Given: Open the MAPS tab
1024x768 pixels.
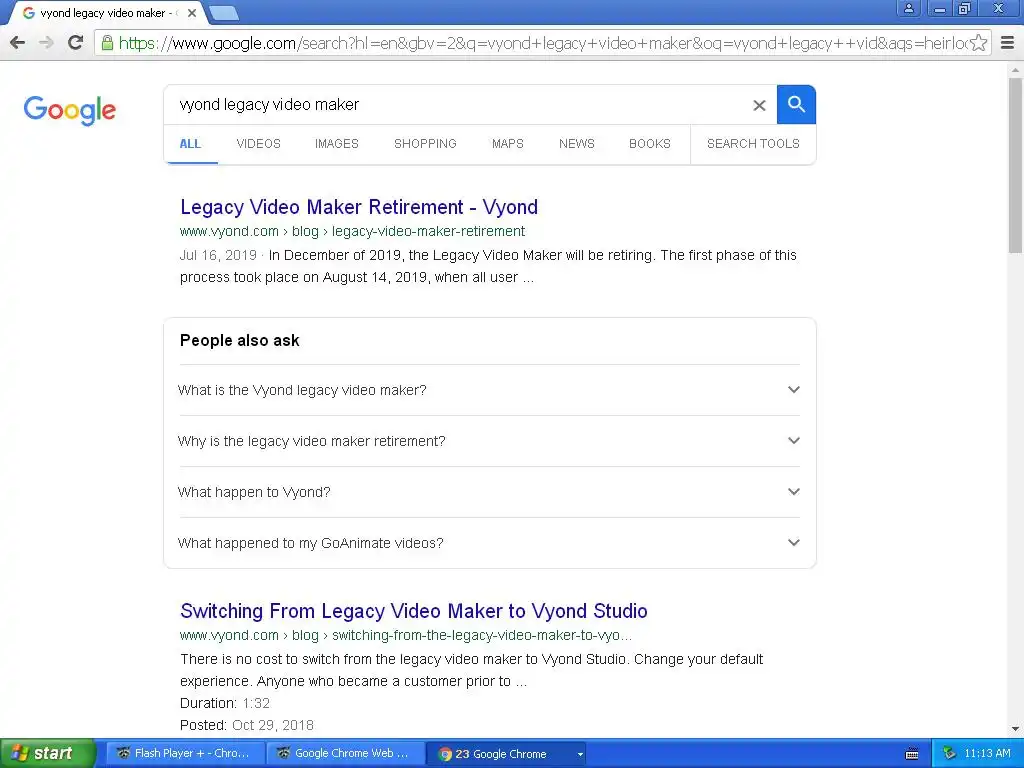Looking at the screenshot, I should coord(507,144).
